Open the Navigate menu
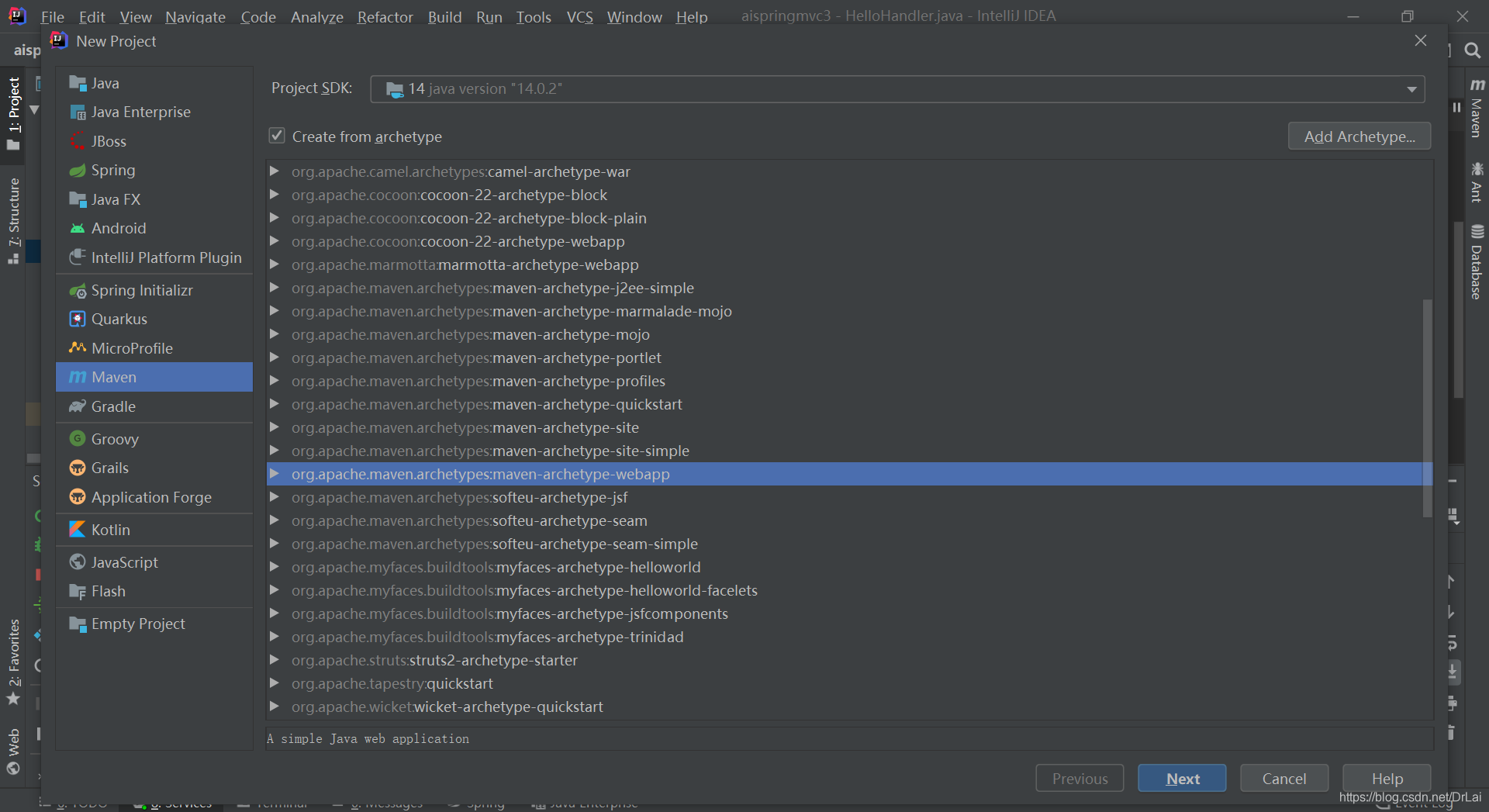1489x812 pixels. (x=195, y=16)
